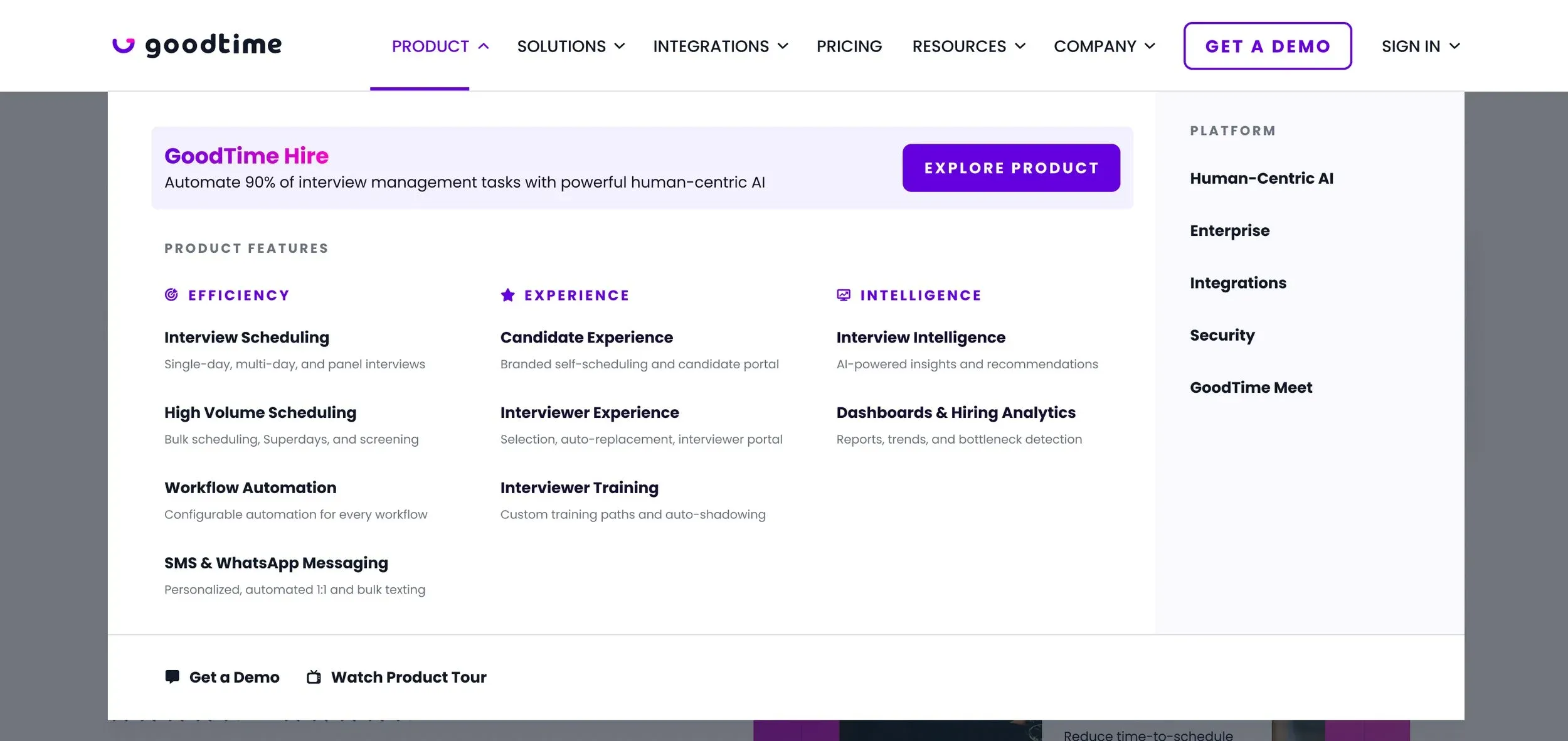
Task: Expand the Resources dropdown chevron
Action: click(1020, 46)
